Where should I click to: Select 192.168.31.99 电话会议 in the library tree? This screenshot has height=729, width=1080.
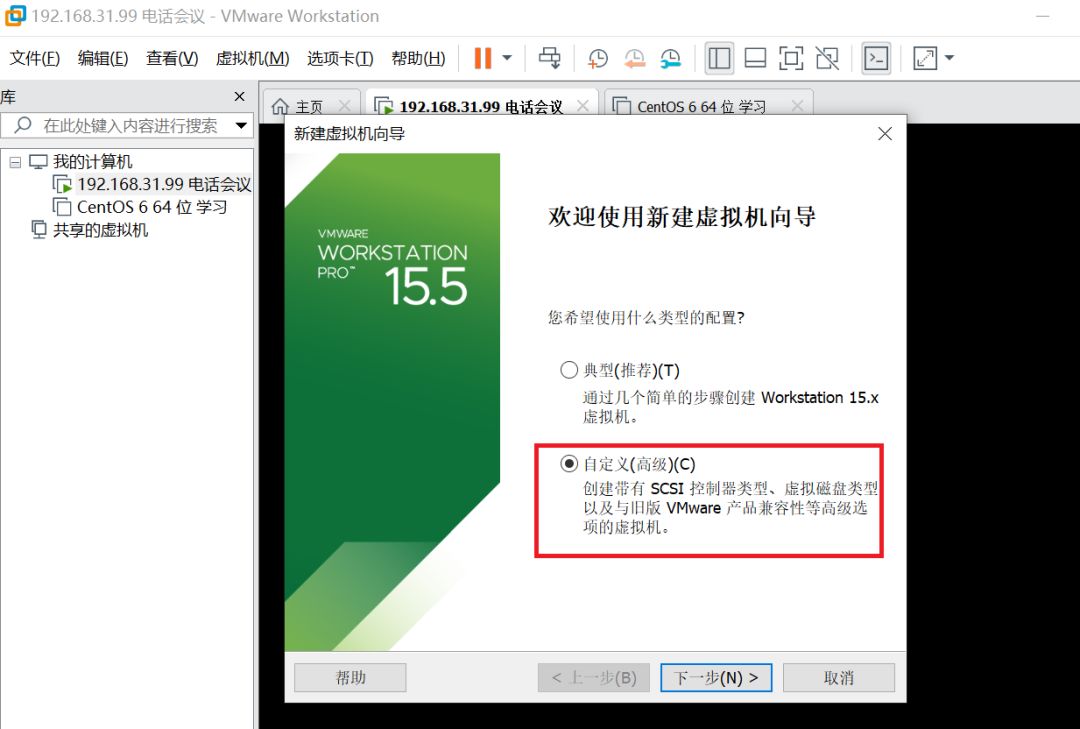point(164,185)
